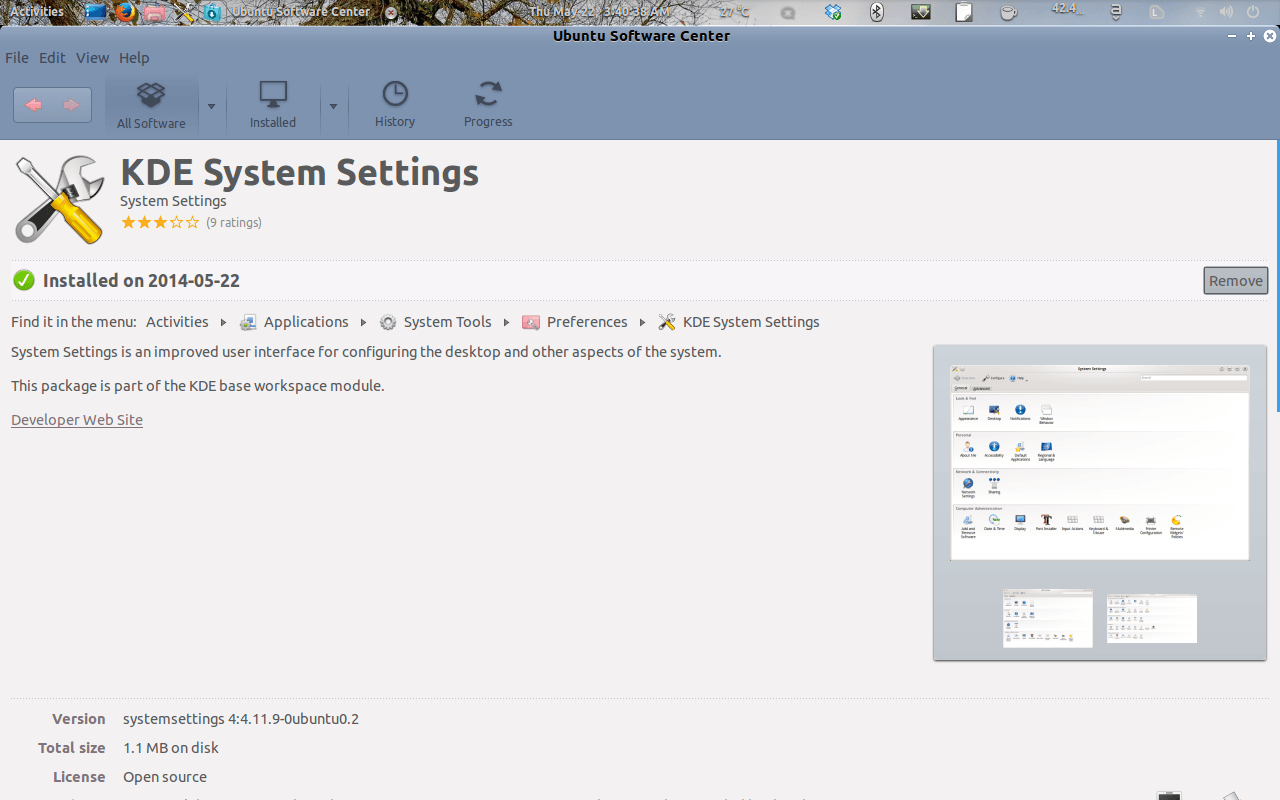Open the Edit menu
The height and width of the screenshot is (800, 1280).
(52, 58)
